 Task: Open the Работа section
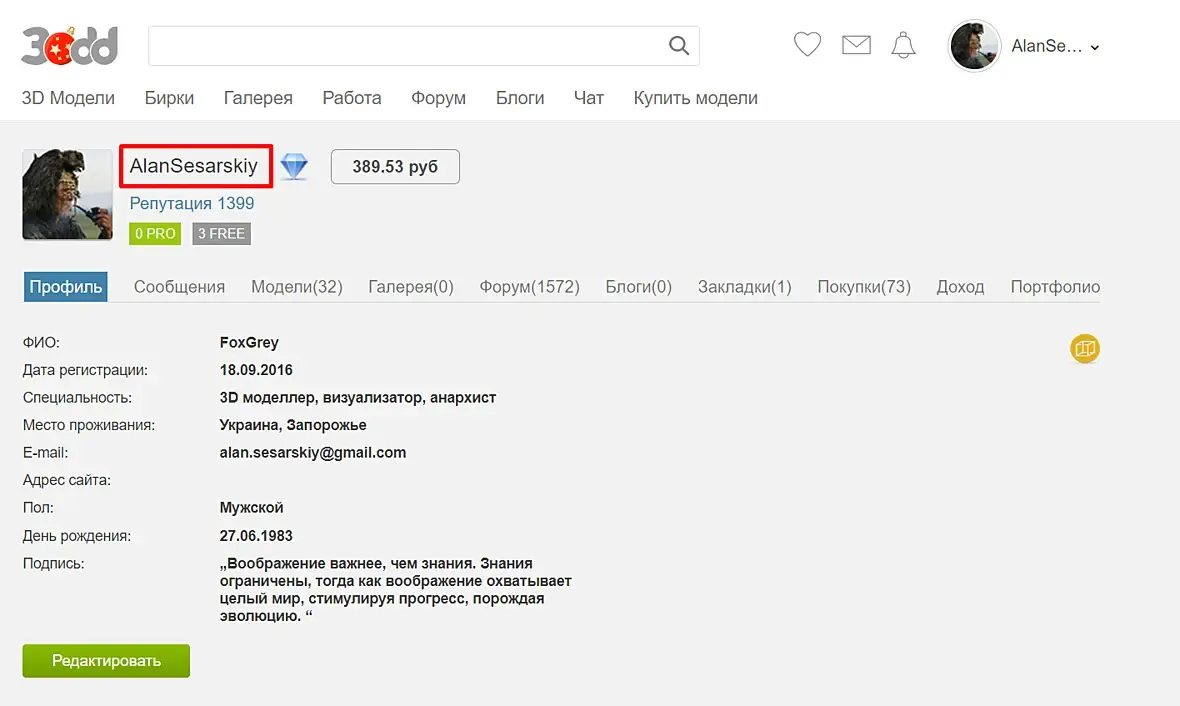[x=351, y=98]
